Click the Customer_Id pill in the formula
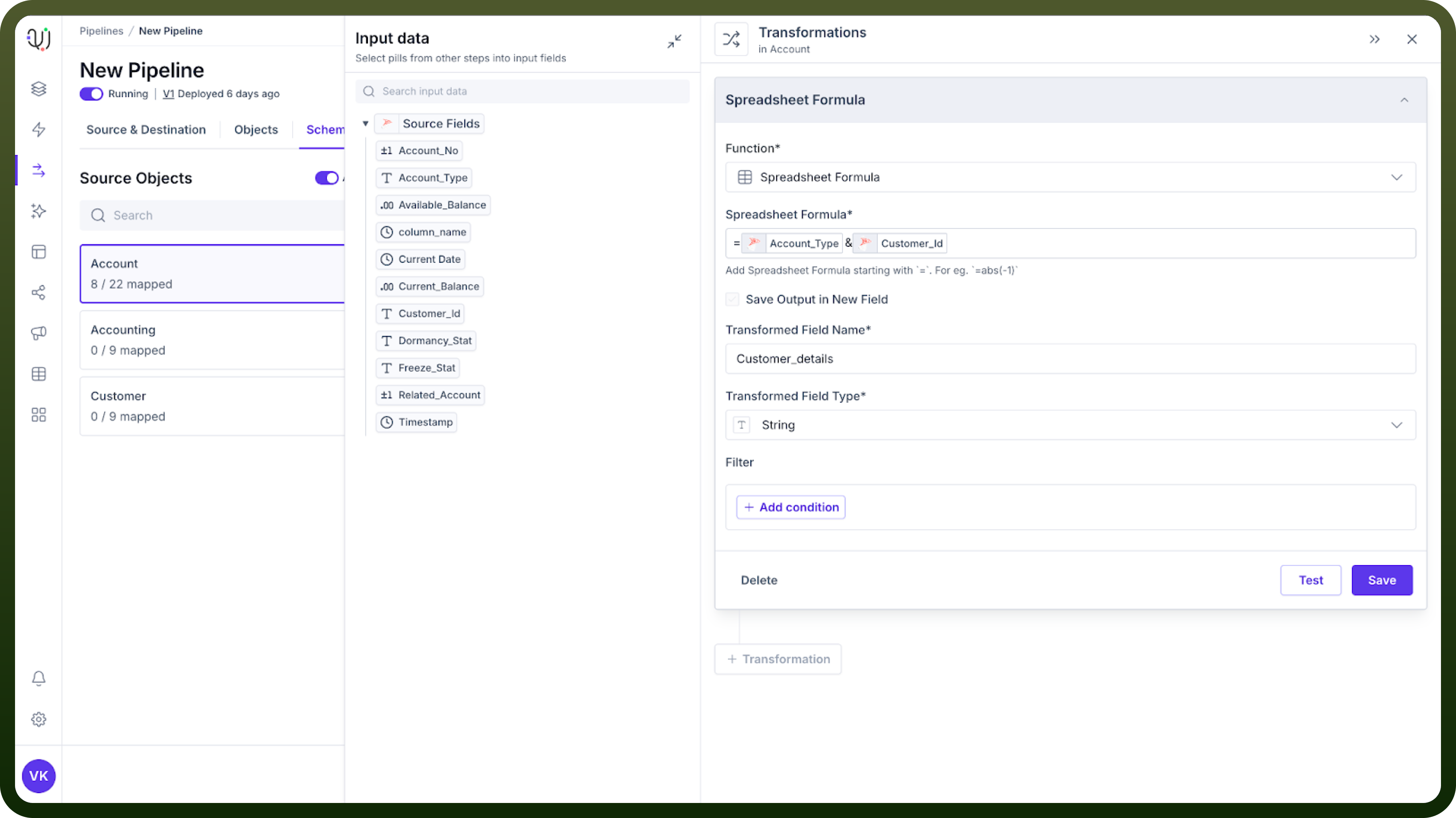Screen dimensions: 1456x818 pyautogui.click(x=900, y=243)
